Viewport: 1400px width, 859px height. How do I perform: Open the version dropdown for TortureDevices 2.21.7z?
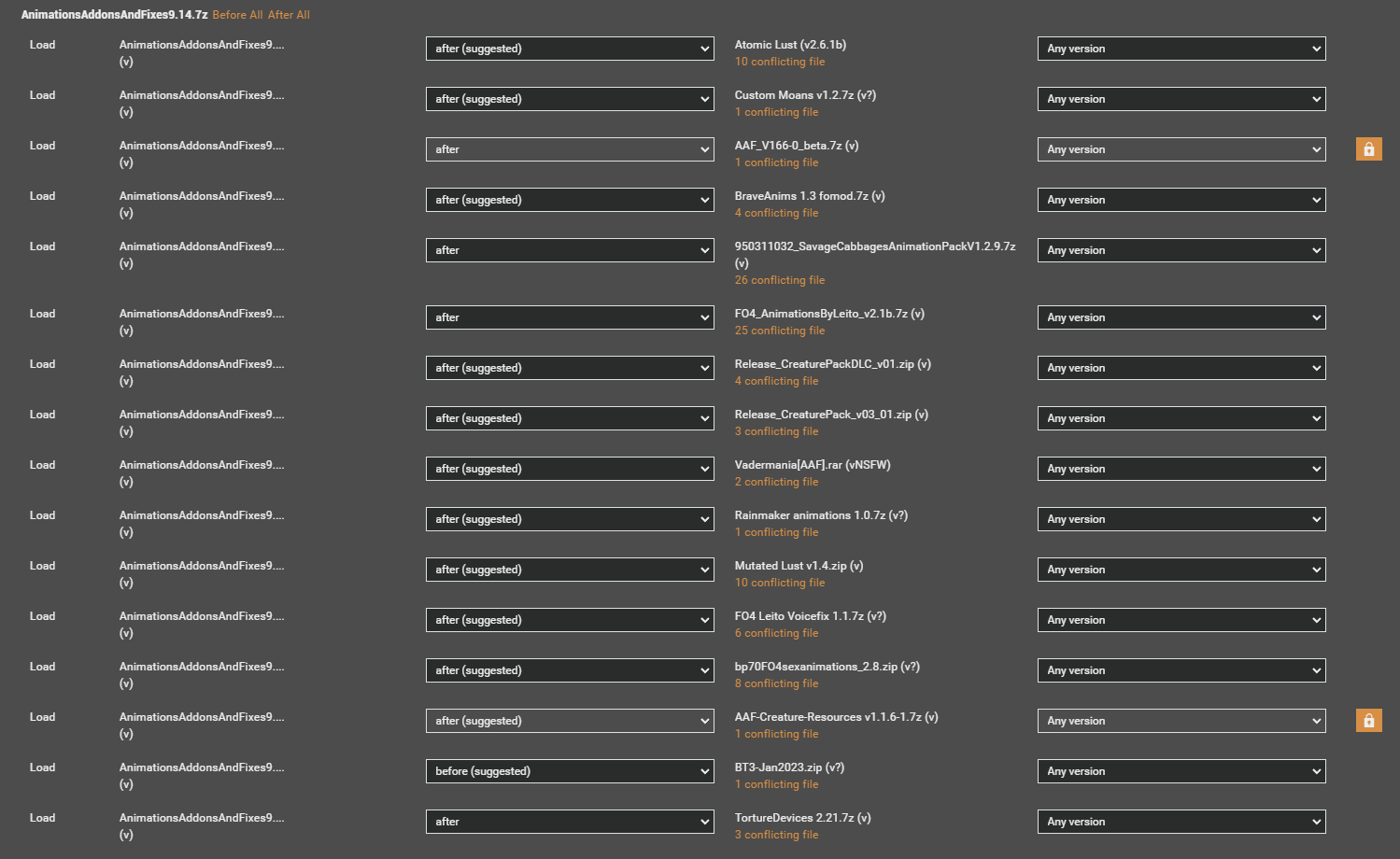tap(1181, 821)
